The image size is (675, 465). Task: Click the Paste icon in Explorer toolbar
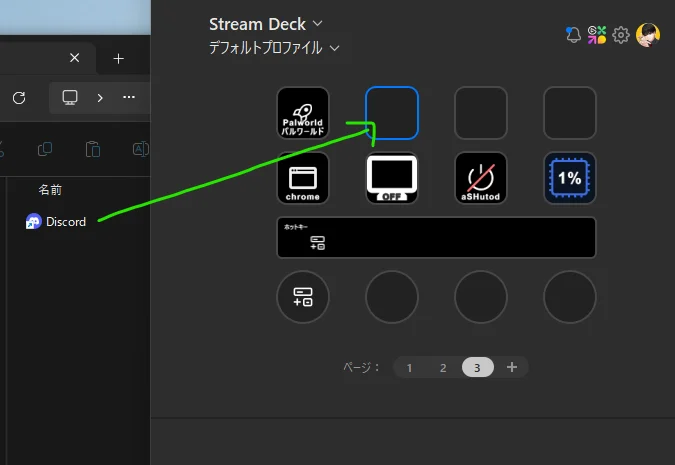click(93, 149)
